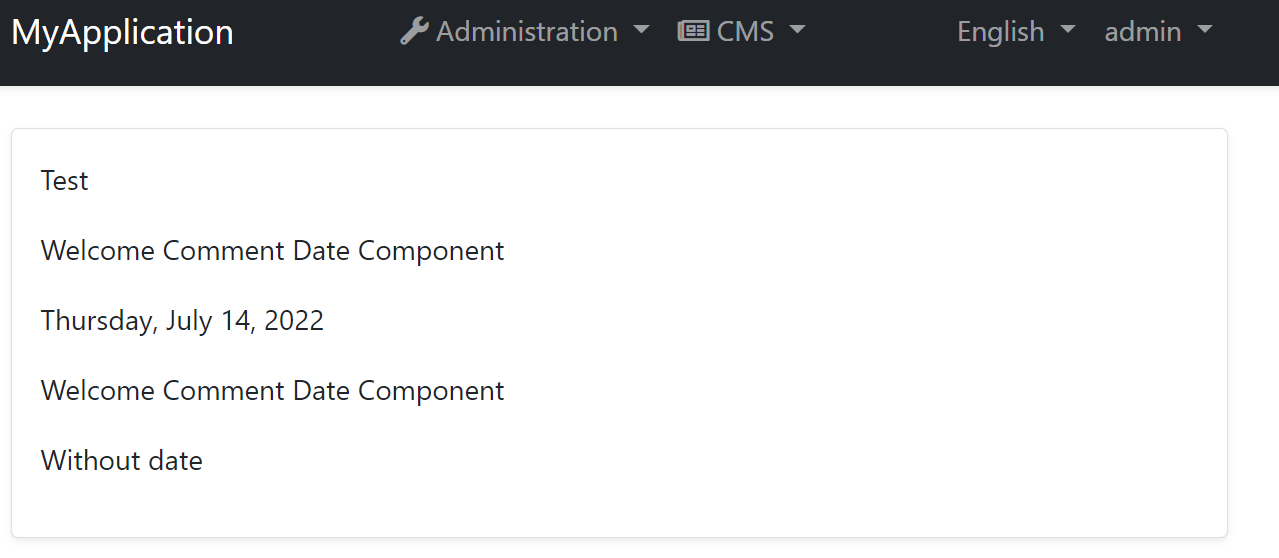Viewport: 1279px width, 558px height.
Task: Click the newspaper icon beside CMS
Action: 693,31
